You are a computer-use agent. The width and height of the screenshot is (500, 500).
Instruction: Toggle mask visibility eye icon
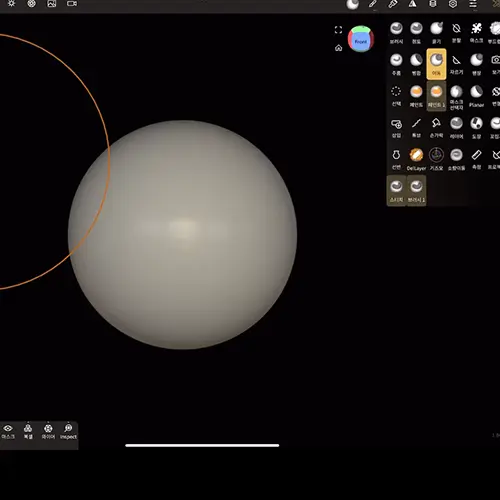[x=8, y=431]
